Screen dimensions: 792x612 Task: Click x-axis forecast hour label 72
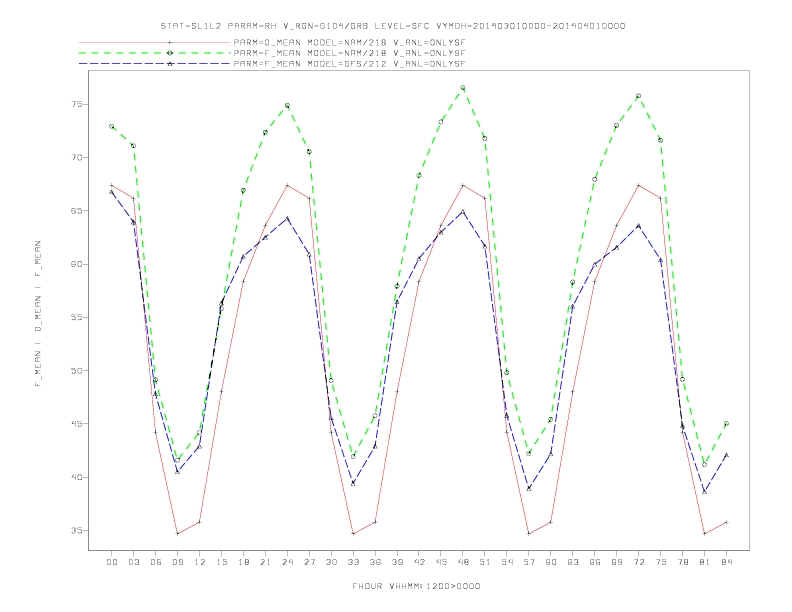click(638, 562)
